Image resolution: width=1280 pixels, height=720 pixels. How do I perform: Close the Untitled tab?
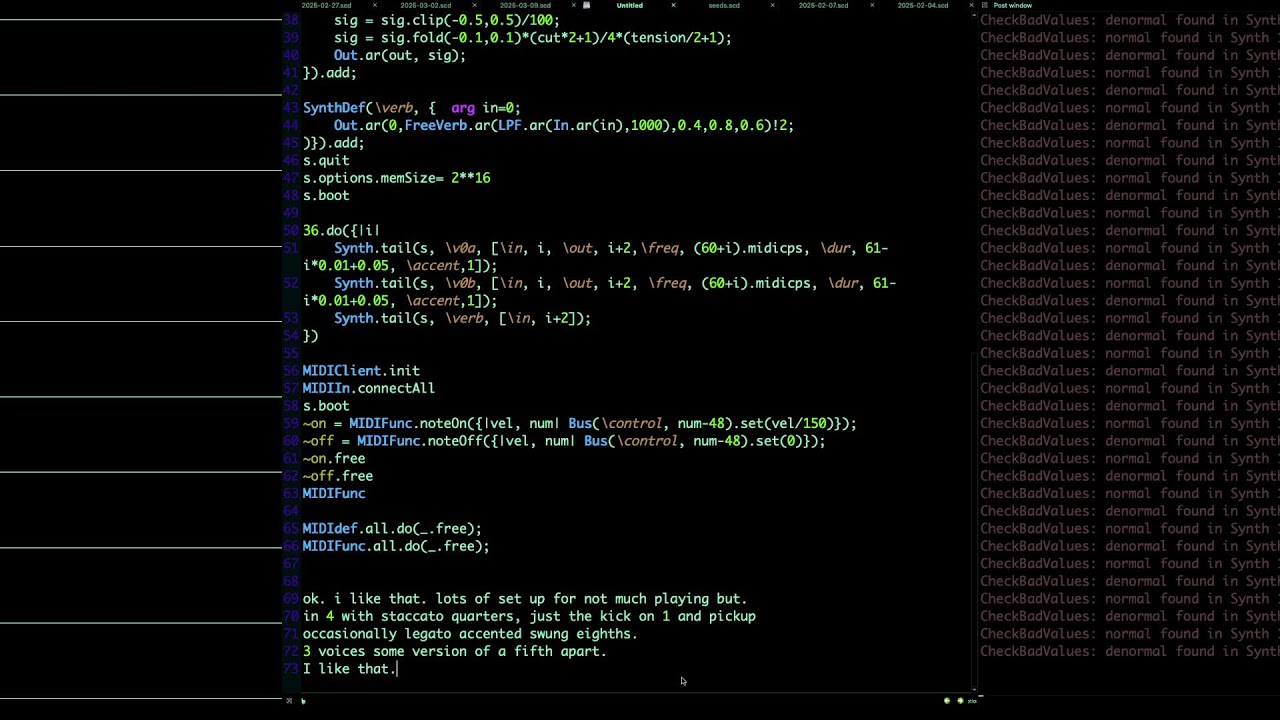pyautogui.click(x=673, y=5)
